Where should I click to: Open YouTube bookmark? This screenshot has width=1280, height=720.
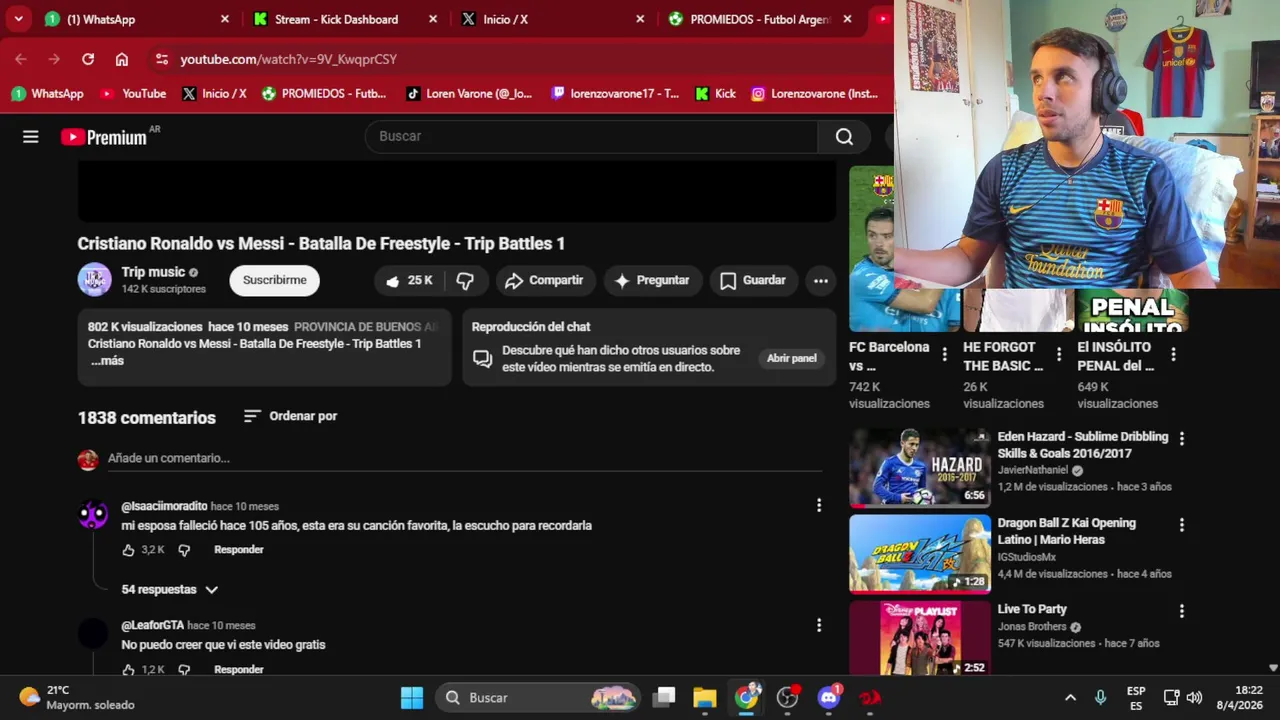[133, 93]
